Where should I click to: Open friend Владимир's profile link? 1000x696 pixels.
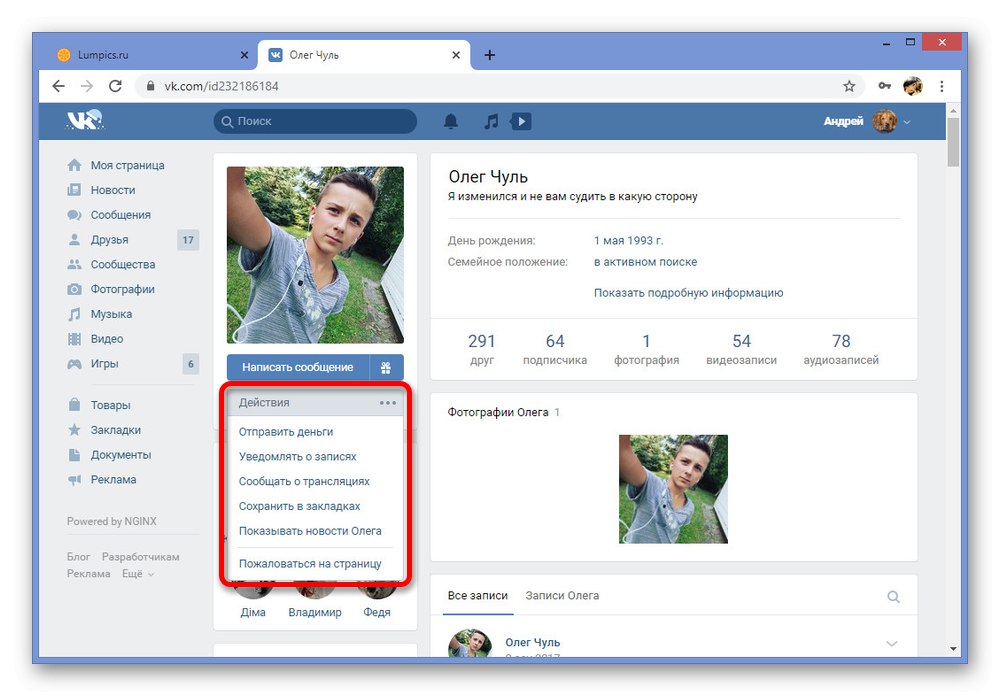point(314,612)
